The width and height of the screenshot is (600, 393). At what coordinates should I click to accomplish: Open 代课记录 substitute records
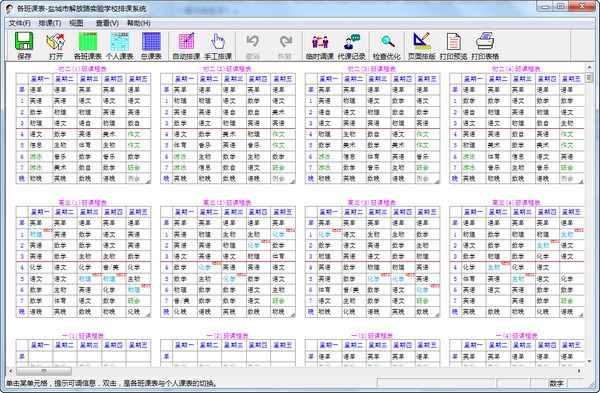352,46
